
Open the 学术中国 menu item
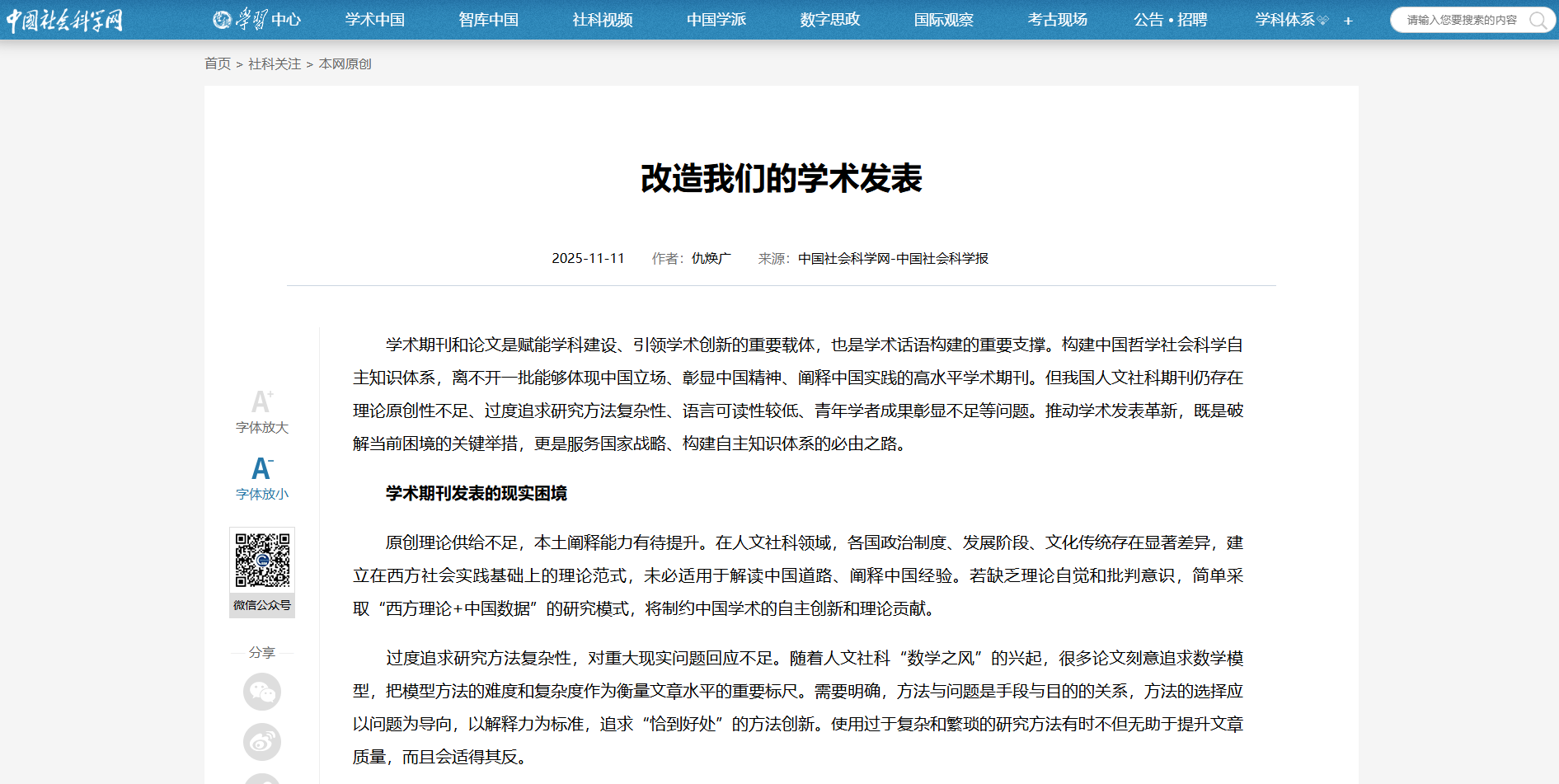coord(375,20)
